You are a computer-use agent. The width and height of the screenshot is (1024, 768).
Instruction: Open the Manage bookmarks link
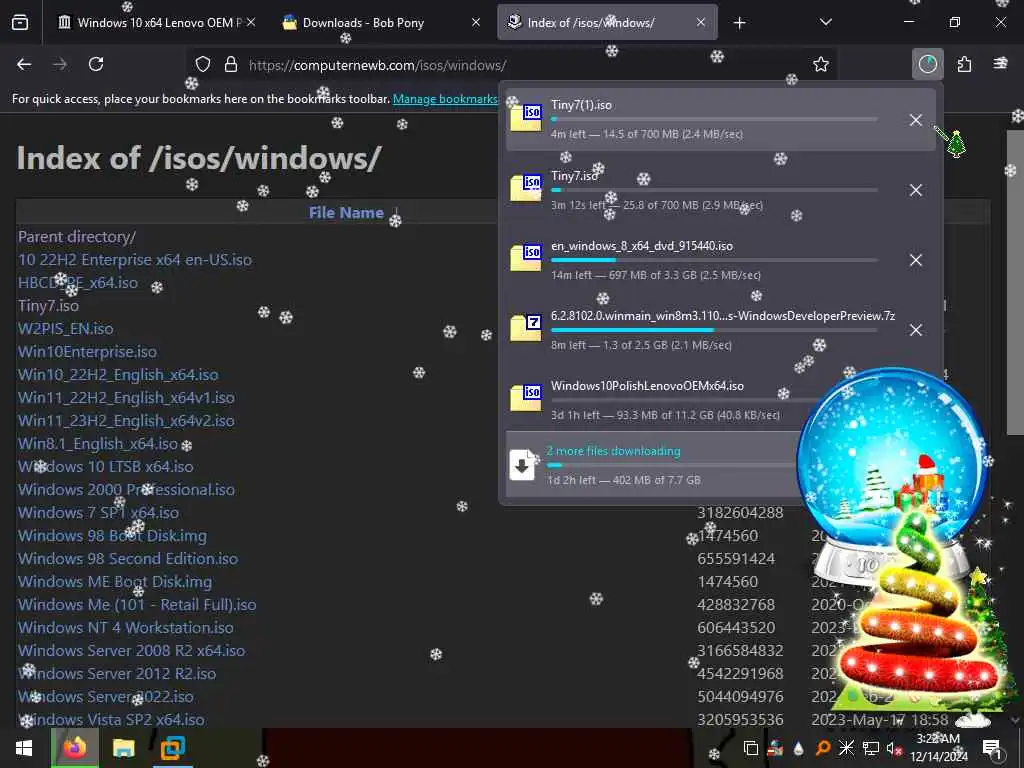[445, 99]
